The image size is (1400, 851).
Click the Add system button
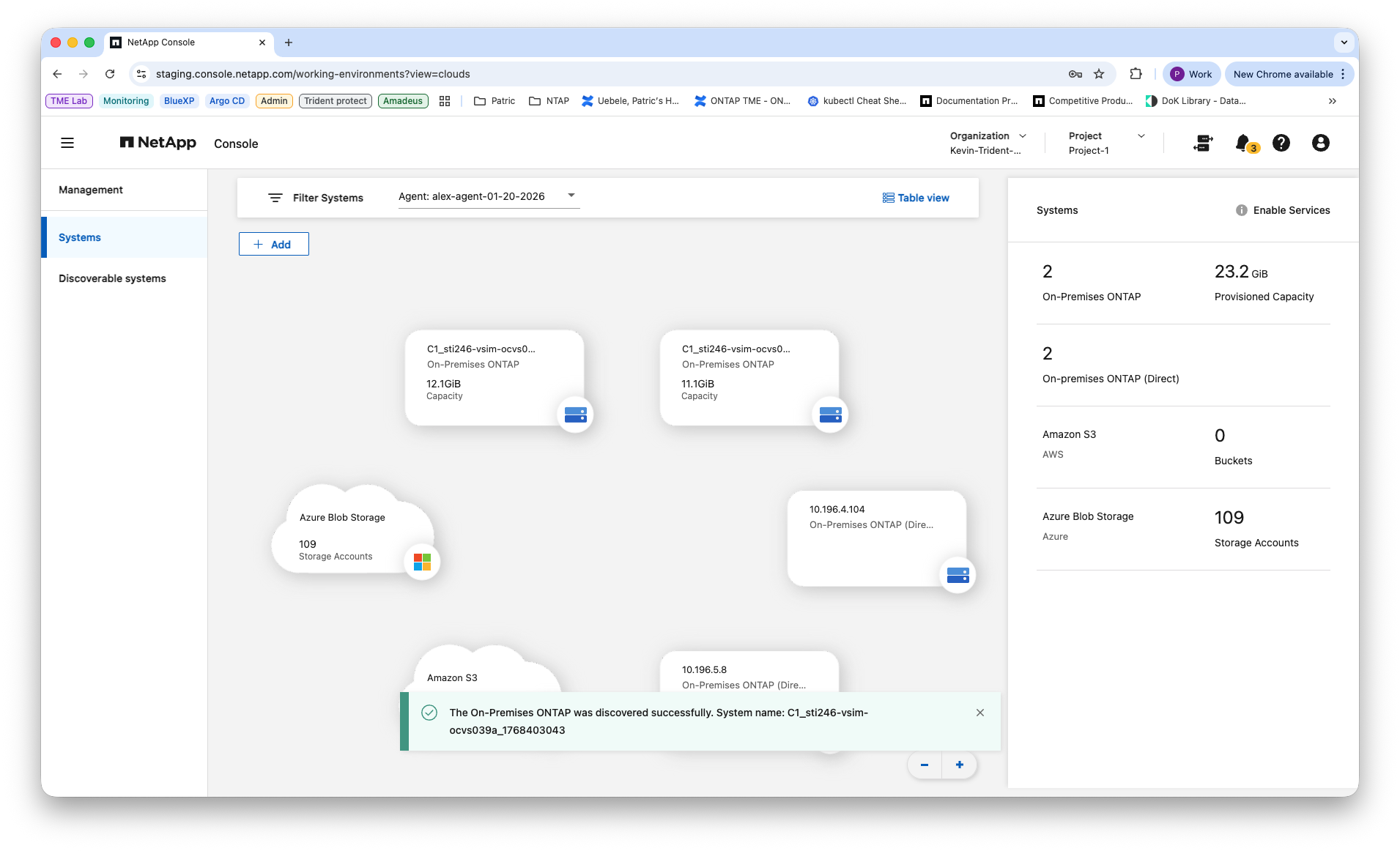[273, 245]
